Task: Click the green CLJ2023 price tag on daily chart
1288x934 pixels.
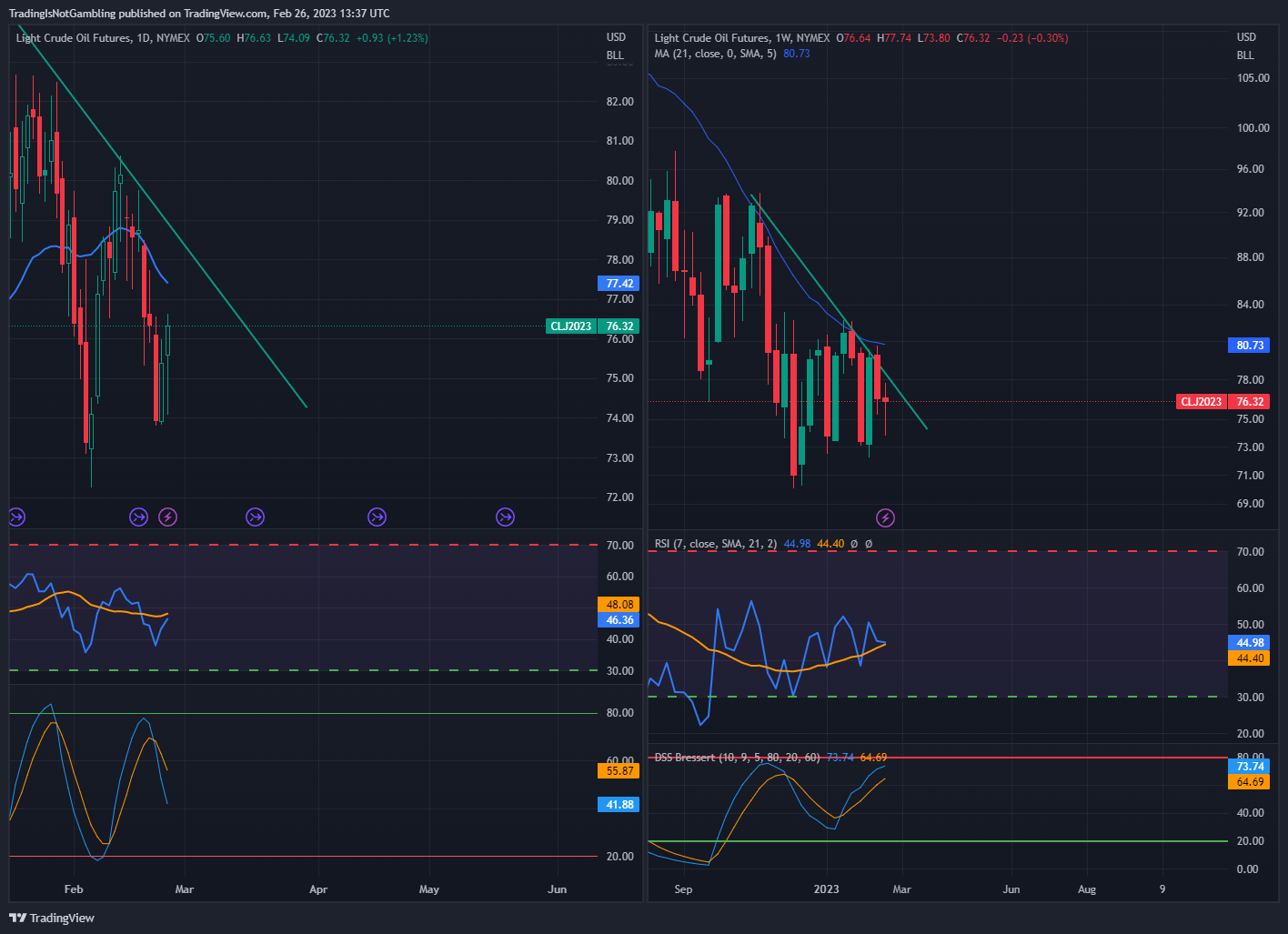Action: point(570,326)
